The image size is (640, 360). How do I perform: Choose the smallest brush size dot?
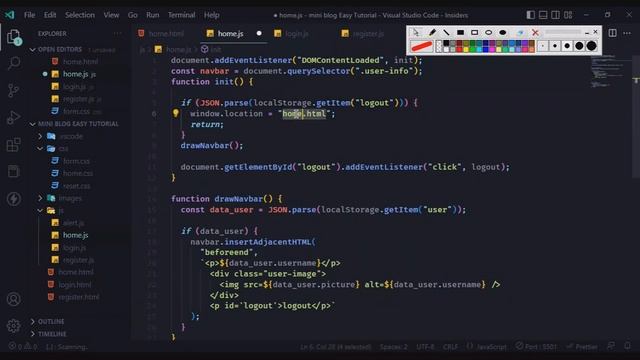(x=542, y=46)
